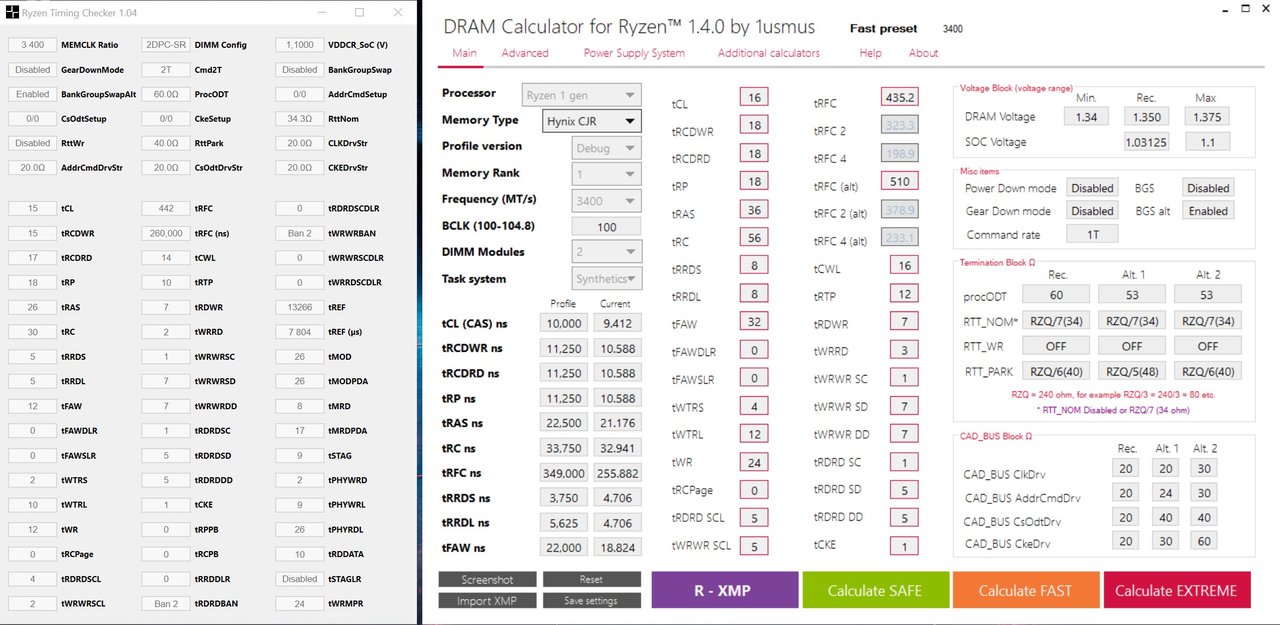Toggle the BGS alt Enabled button

pyautogui.click(x=1208, y=211)
